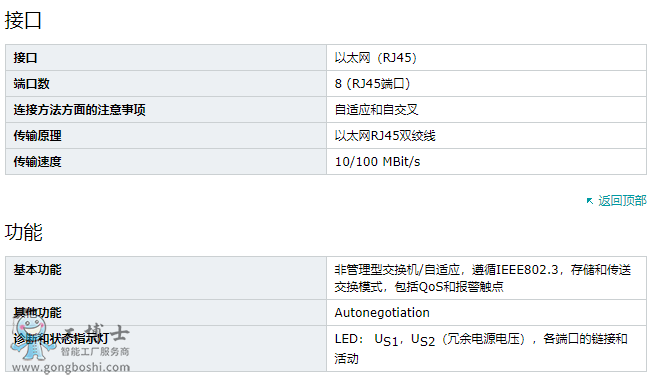Click the 传输速度 row label
The height and width of the screenshot is (387, 660).
click(37, 161)
